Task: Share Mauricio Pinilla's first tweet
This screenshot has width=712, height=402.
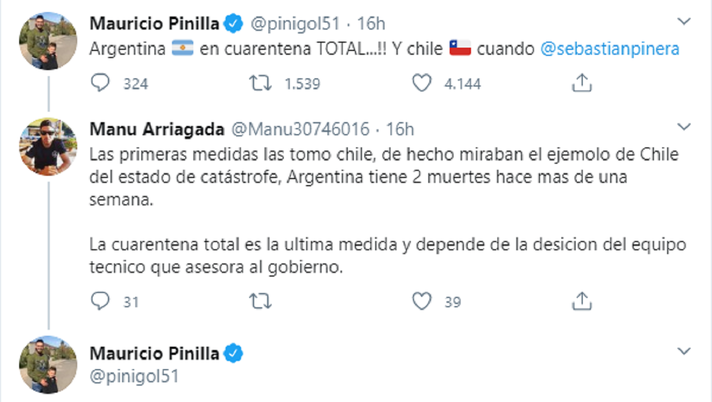Action: [580, 86]
